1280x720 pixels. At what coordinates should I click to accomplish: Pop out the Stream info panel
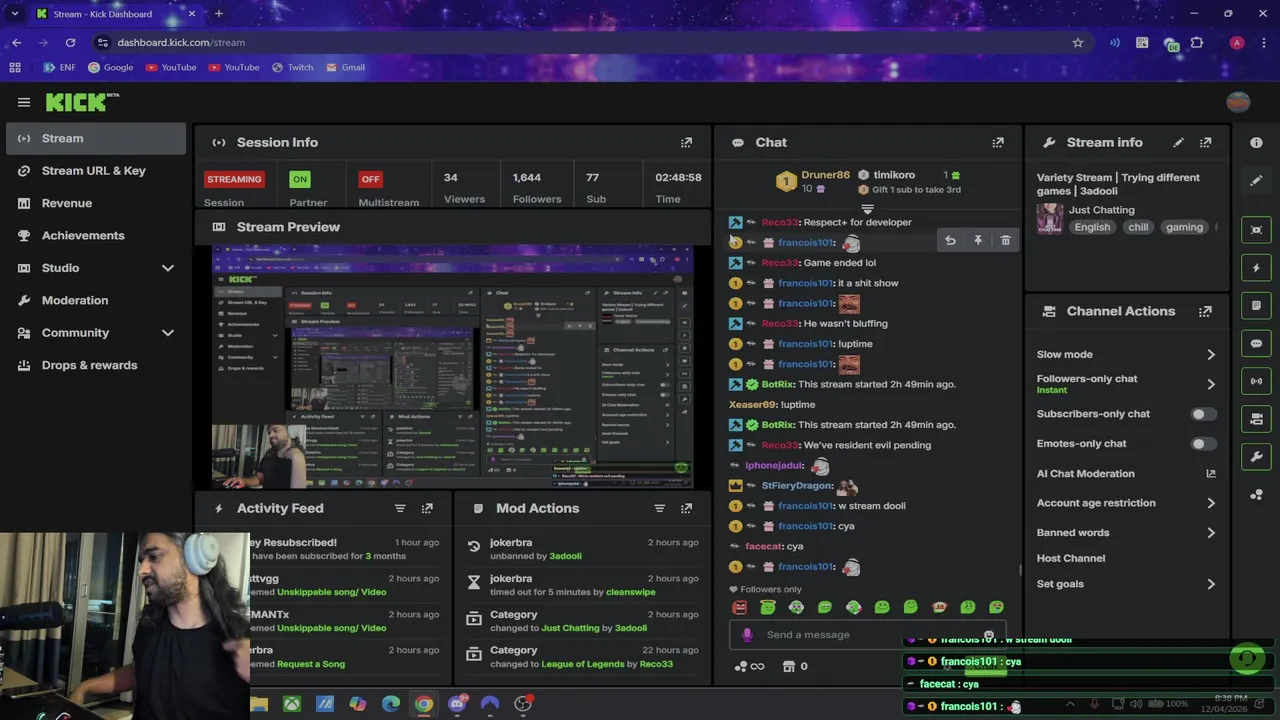point(1205,143)
